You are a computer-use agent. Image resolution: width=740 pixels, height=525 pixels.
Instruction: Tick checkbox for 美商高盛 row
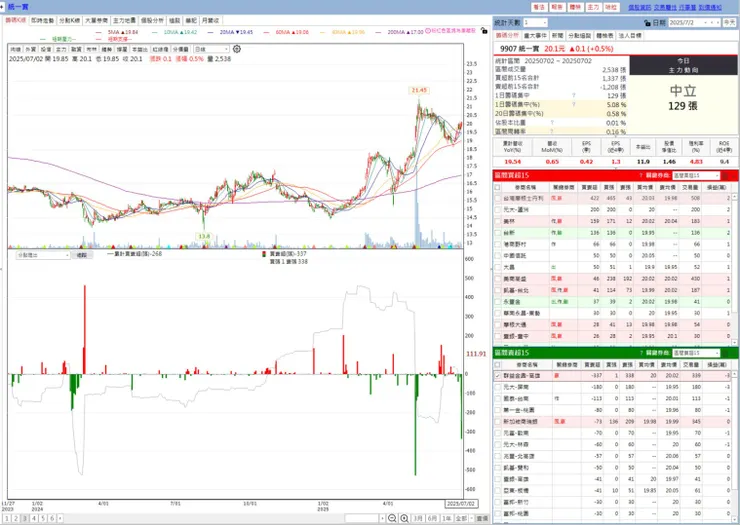point(497,279)
